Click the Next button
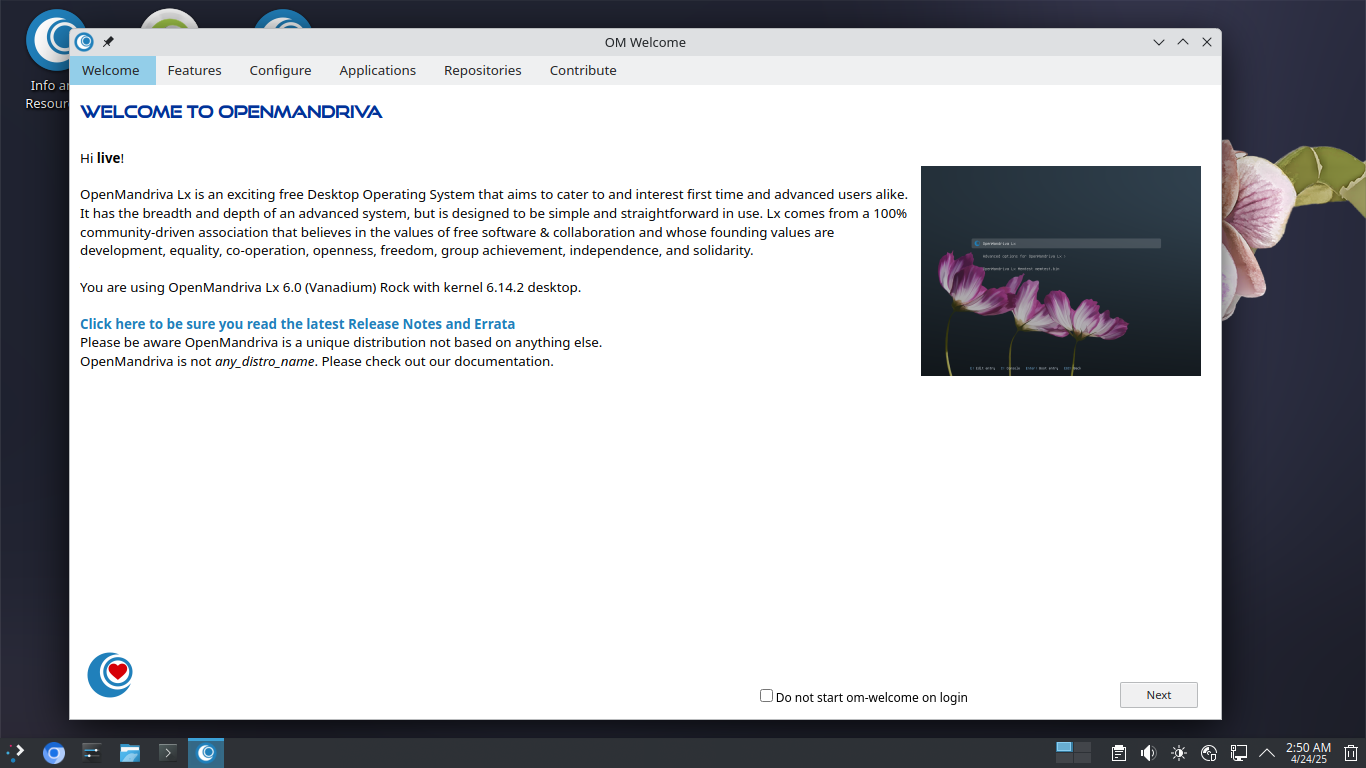This screenshot has height=768, width=1366. 1159,695
